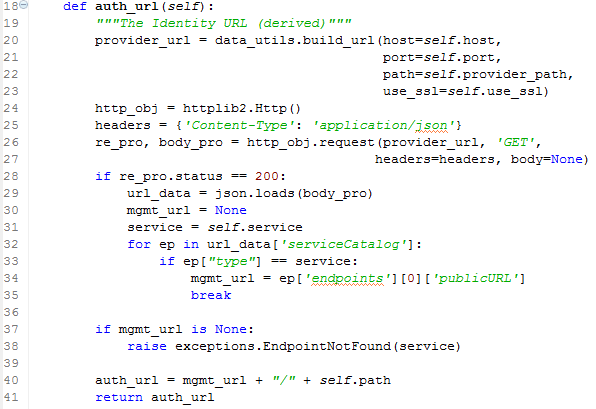Click line number 40 in the gutter
Screen dimensions: 596x409
[11, 380]
